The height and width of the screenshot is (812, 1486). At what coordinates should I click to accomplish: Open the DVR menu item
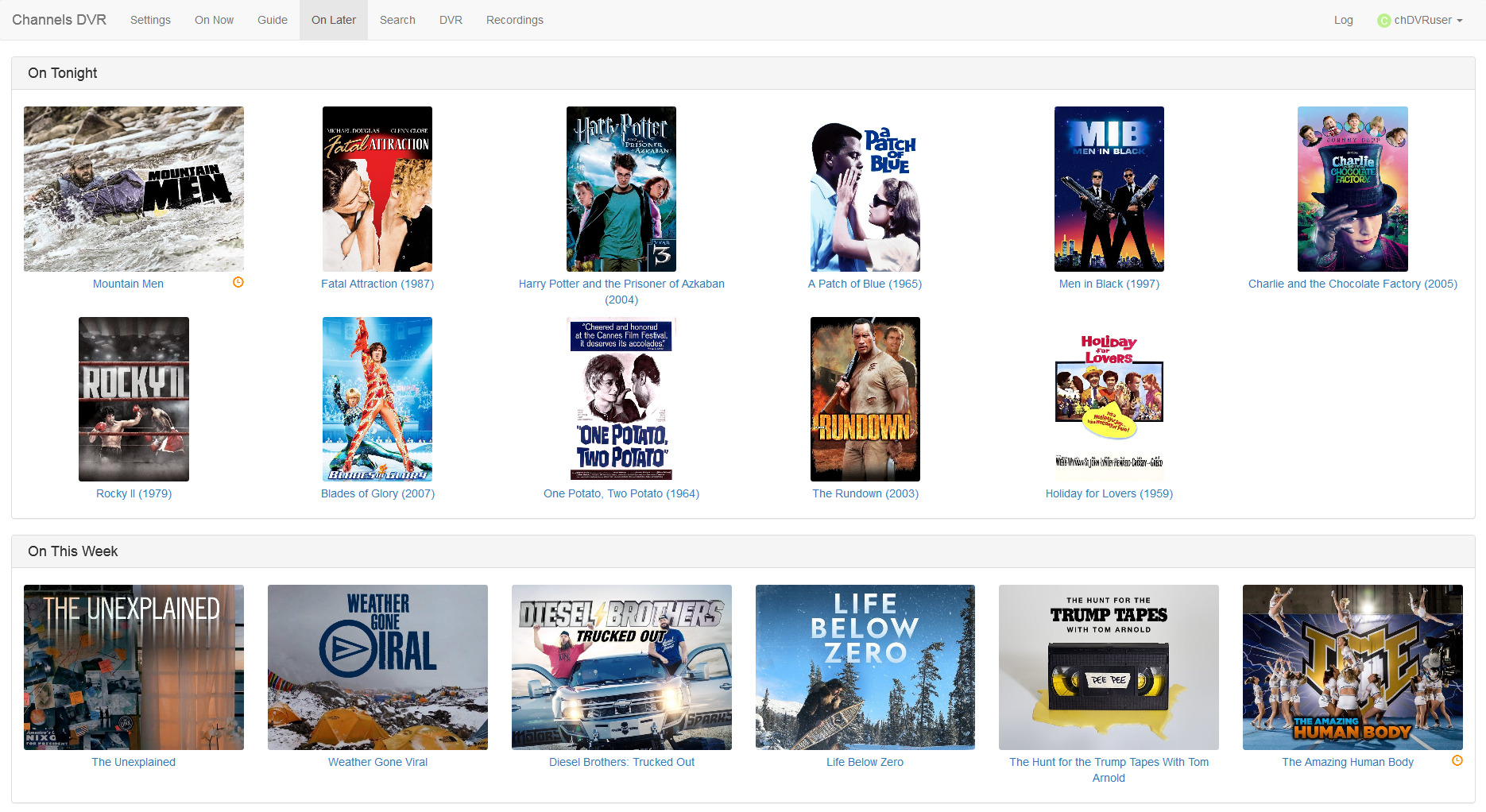[451, 20]
